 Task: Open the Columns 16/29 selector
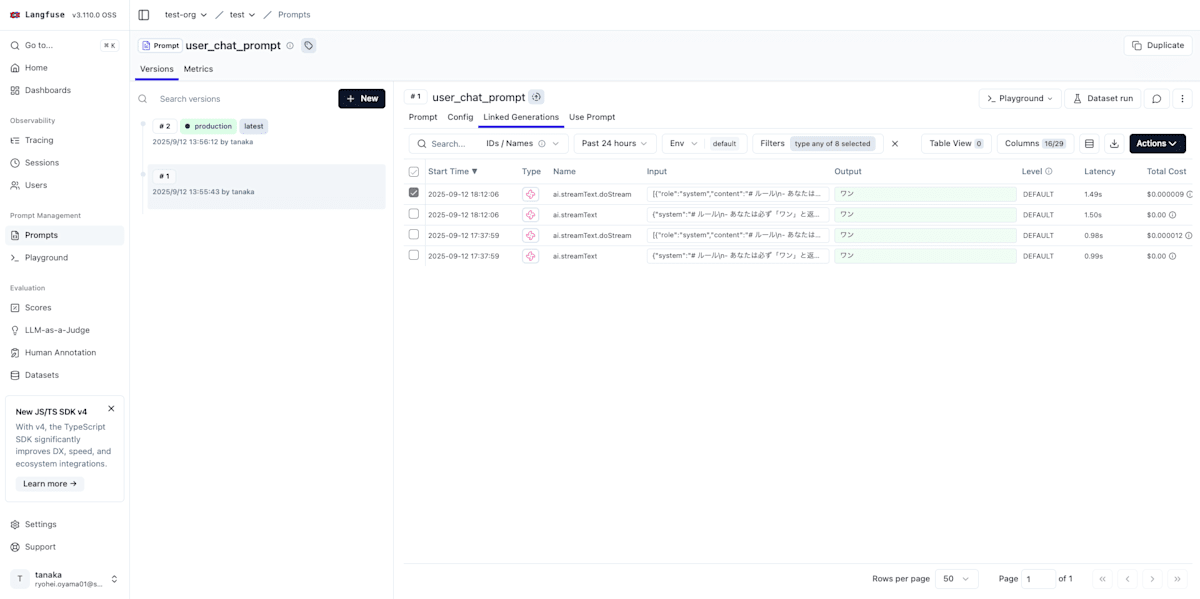coord(1035,143)
